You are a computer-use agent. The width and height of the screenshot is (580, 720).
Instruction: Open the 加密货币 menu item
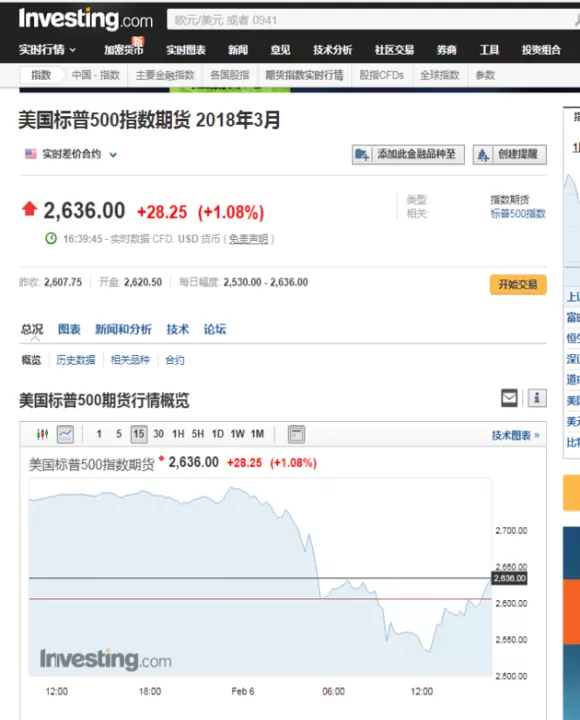[124, 50]
